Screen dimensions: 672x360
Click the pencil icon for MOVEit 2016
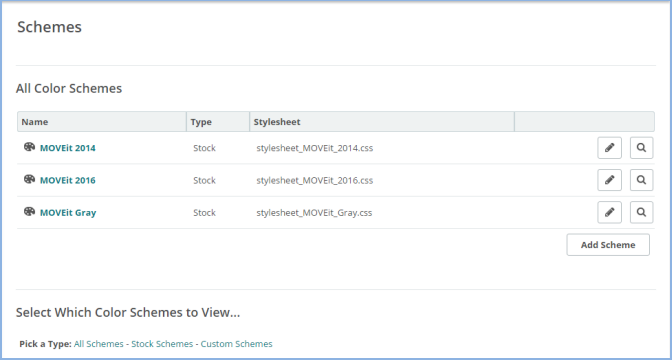pos(609,180)
